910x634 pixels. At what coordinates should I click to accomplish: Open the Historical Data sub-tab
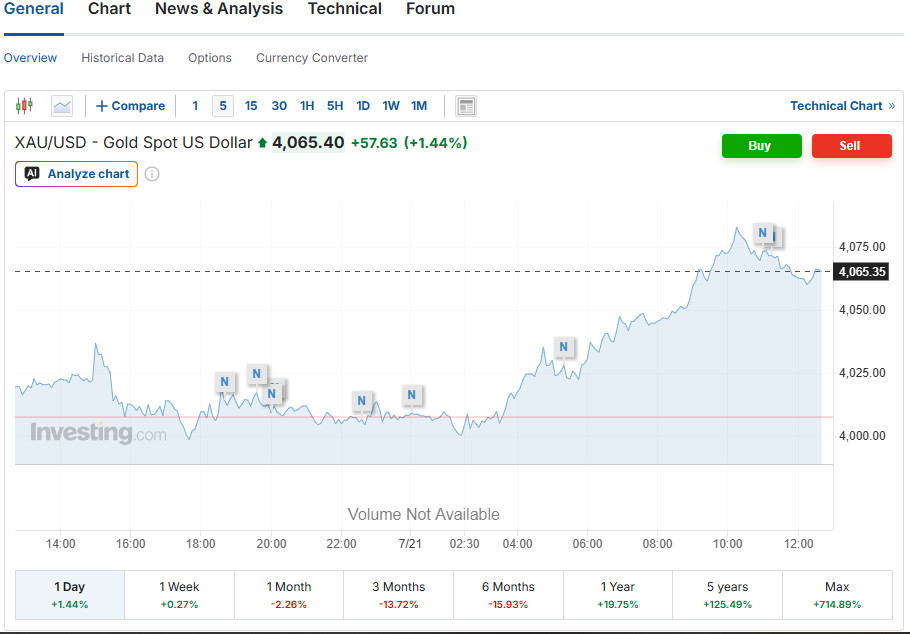pos(122,58)
